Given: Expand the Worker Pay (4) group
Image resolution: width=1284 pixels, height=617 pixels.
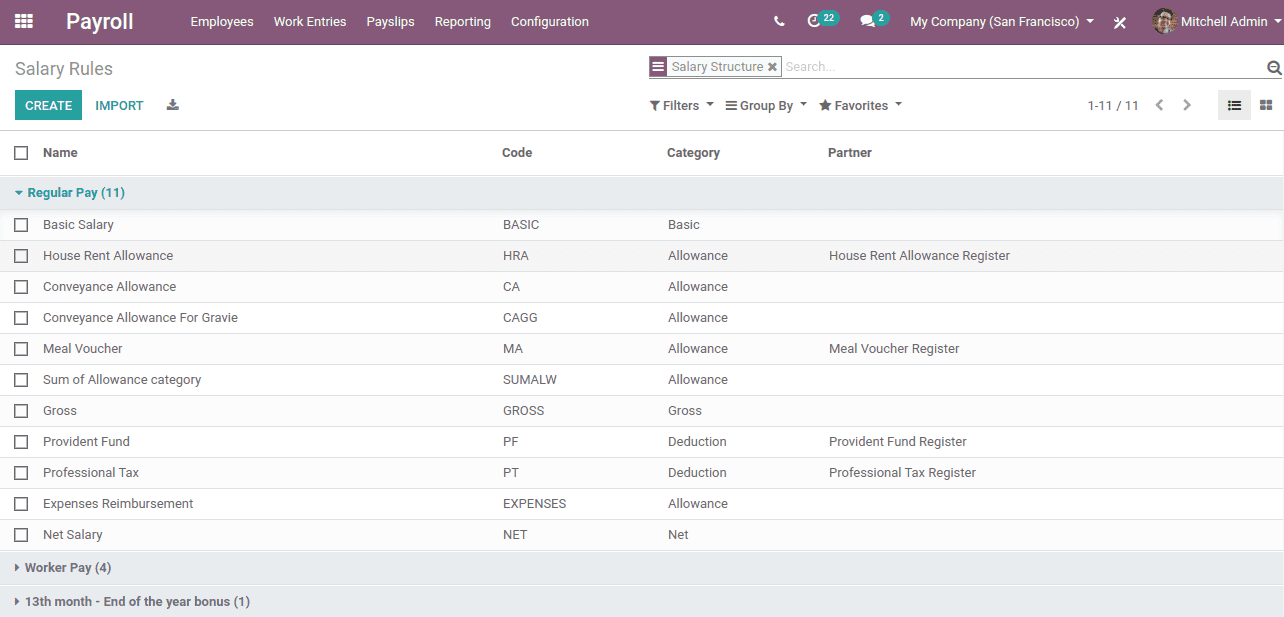Looking at the screenshot, I should click(63, 568).
